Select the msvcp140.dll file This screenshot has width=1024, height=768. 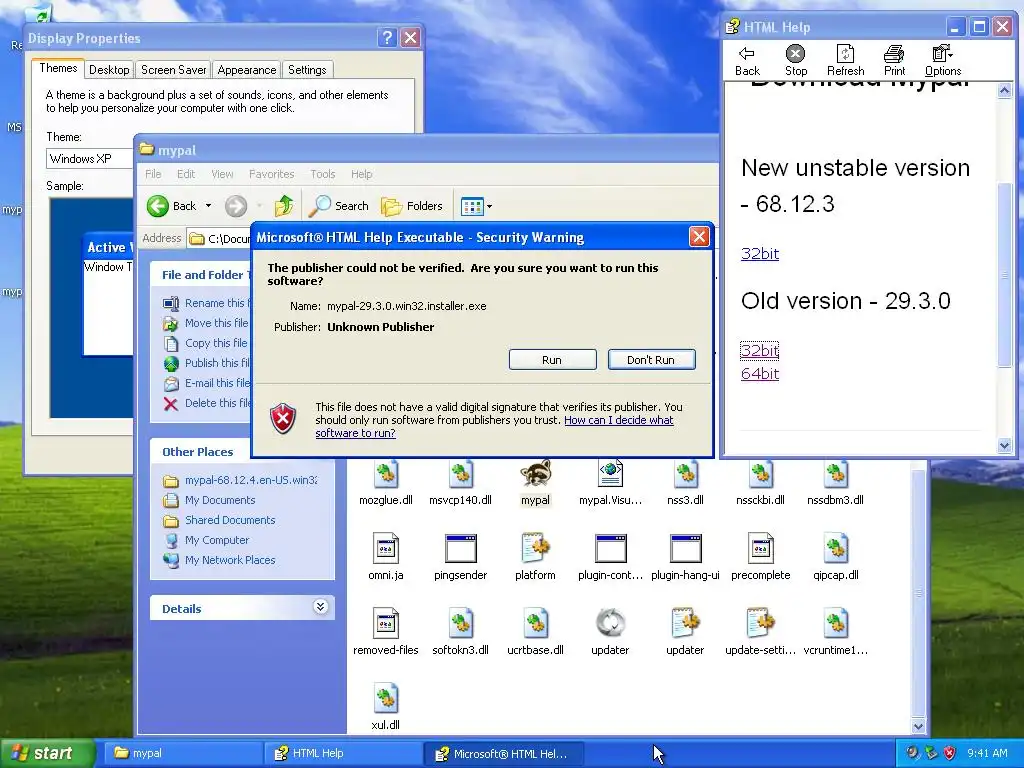(x=460, y=484)
